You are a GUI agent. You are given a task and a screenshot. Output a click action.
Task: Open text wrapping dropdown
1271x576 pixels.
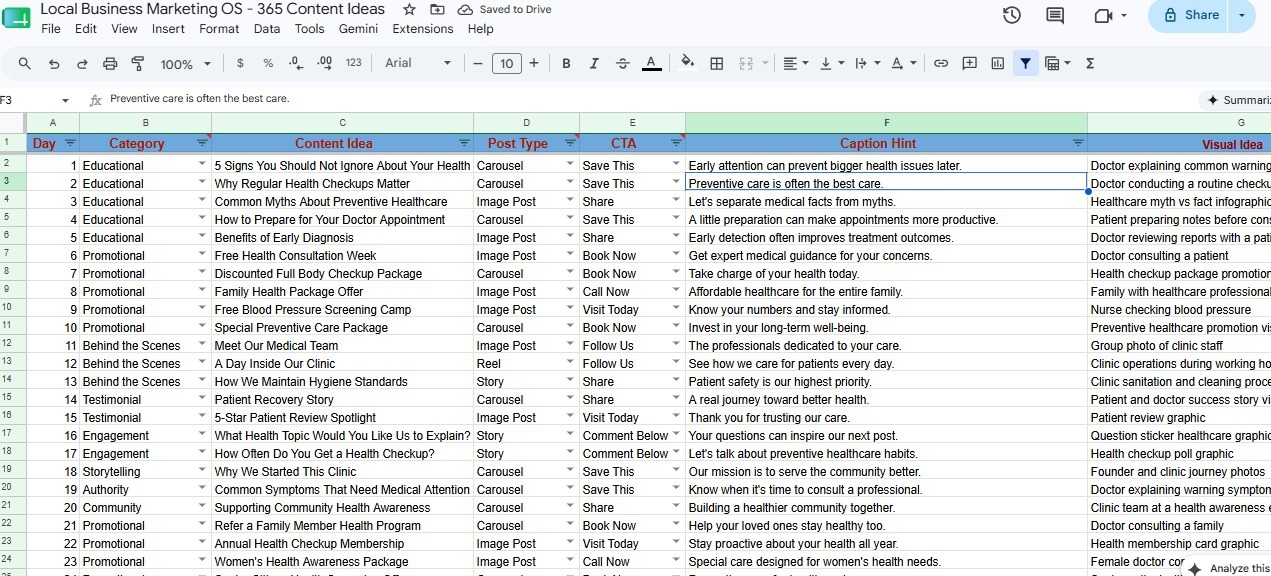tap(867, 63)
